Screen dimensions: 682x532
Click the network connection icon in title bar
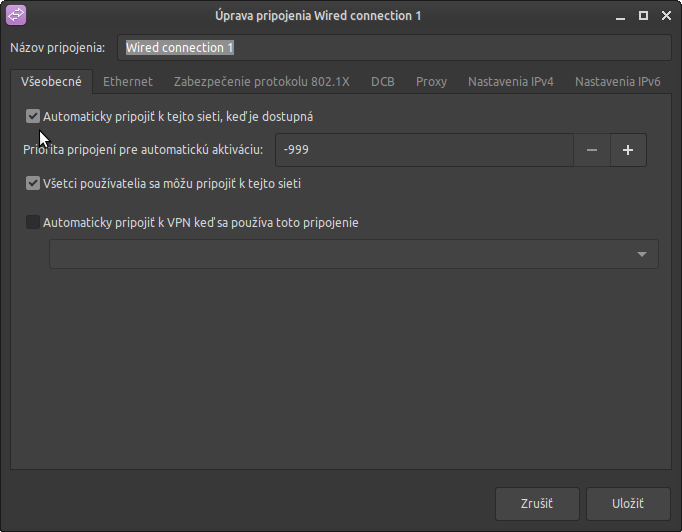(17, 15)
